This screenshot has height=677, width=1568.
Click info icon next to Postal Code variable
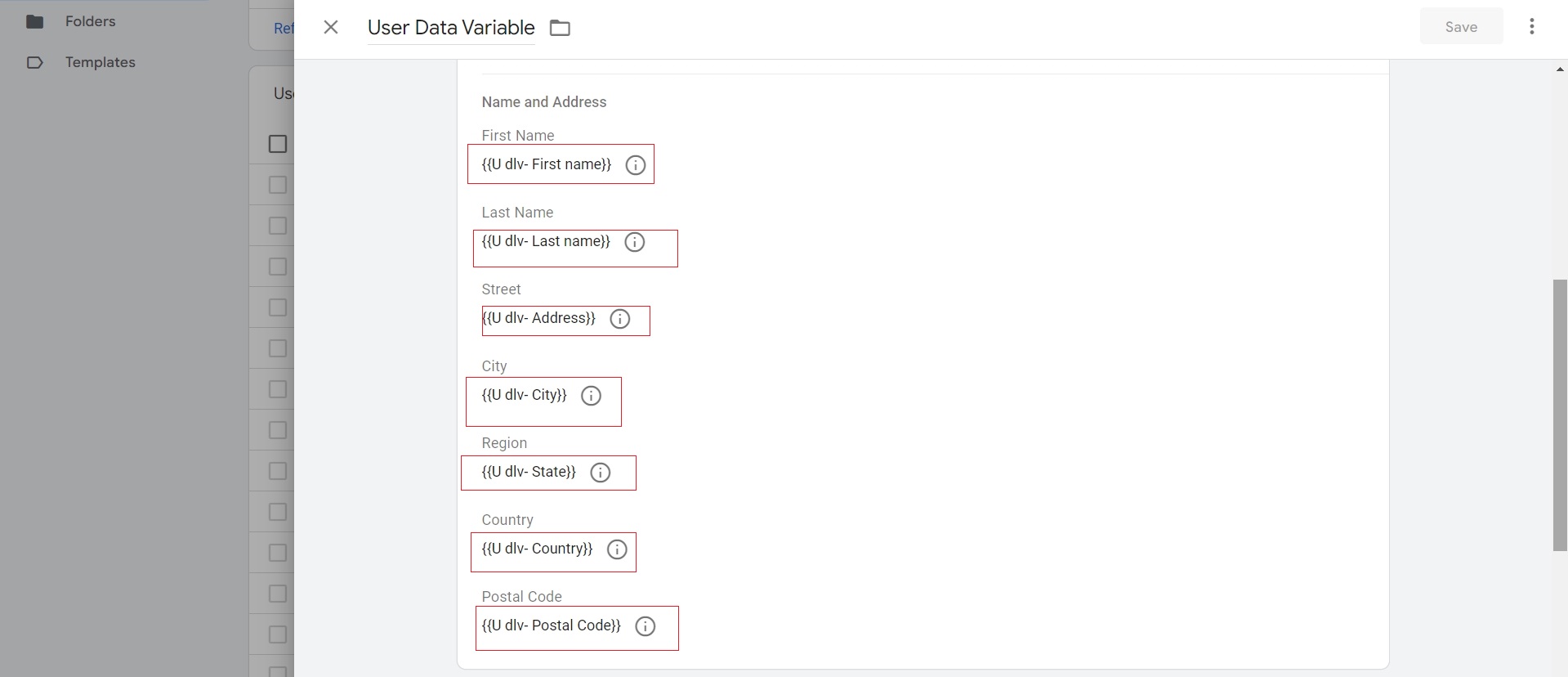[645, 626]
